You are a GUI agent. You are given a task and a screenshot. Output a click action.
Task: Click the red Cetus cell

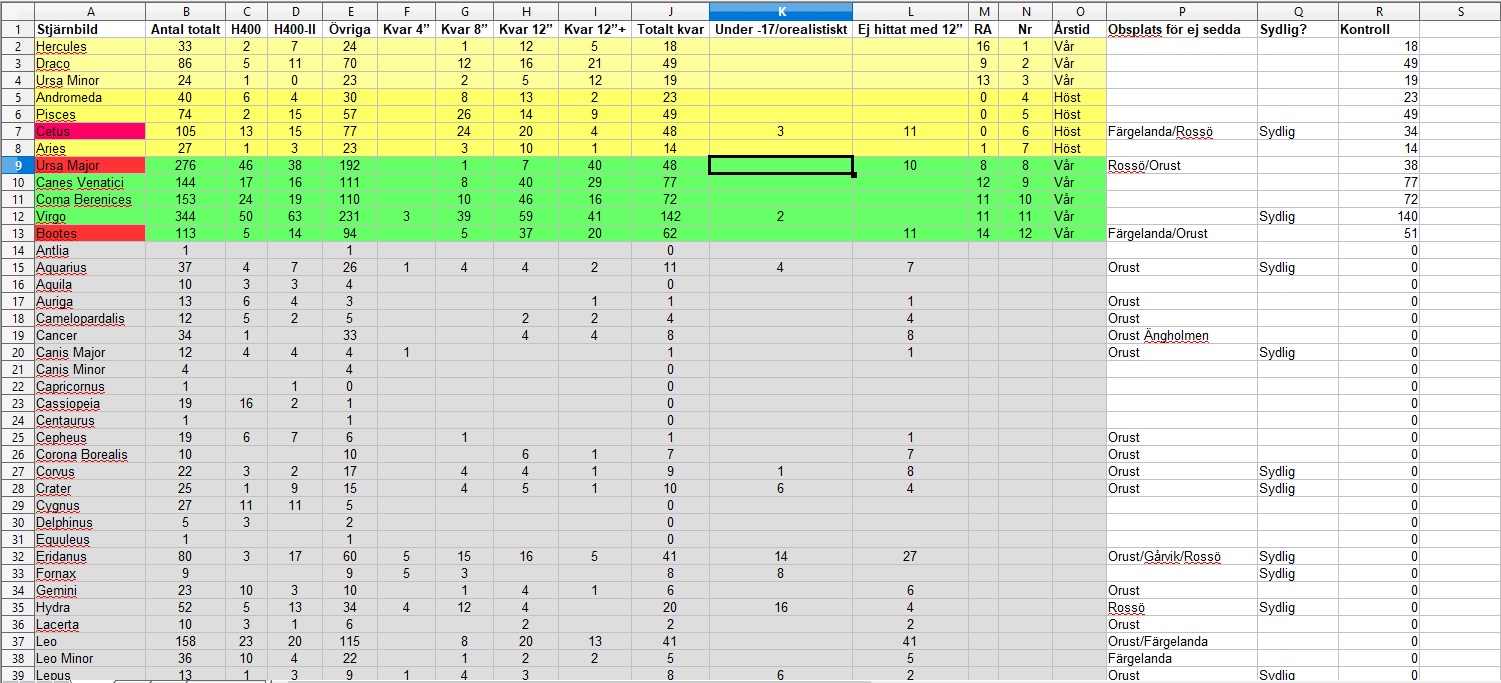coord(89,131)
